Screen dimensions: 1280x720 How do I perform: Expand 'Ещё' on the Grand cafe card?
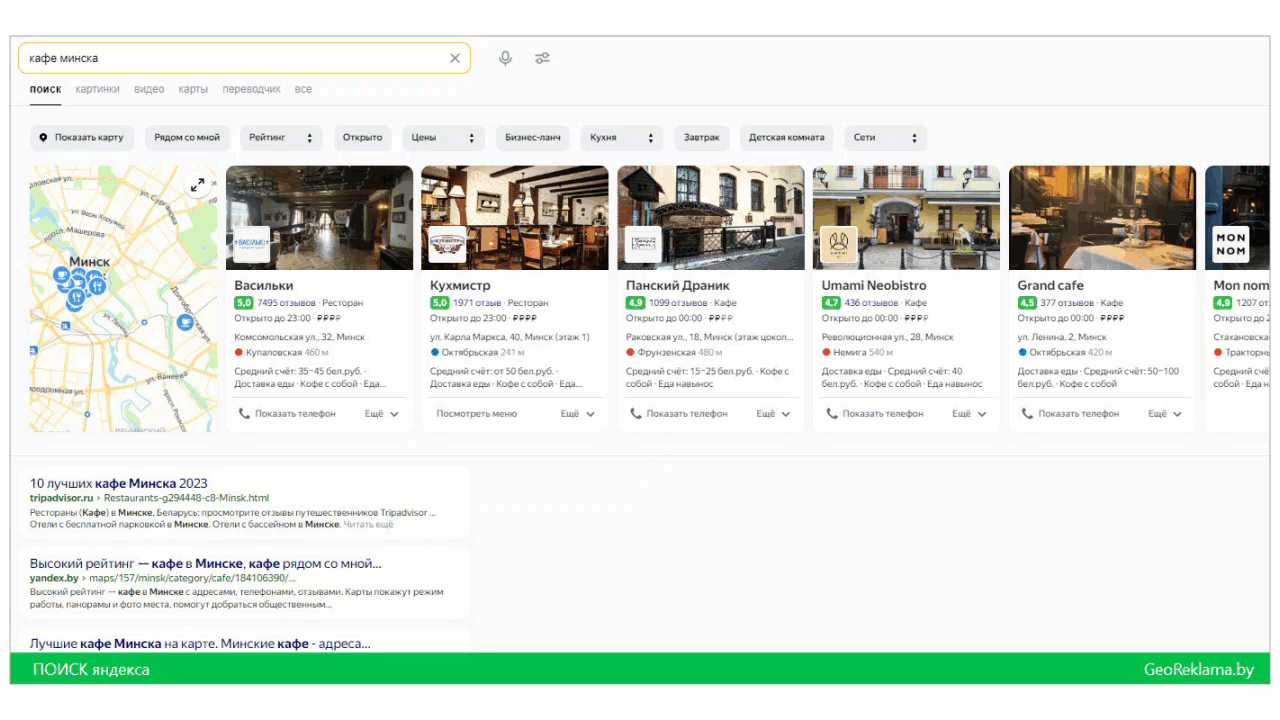point(1166,414)
